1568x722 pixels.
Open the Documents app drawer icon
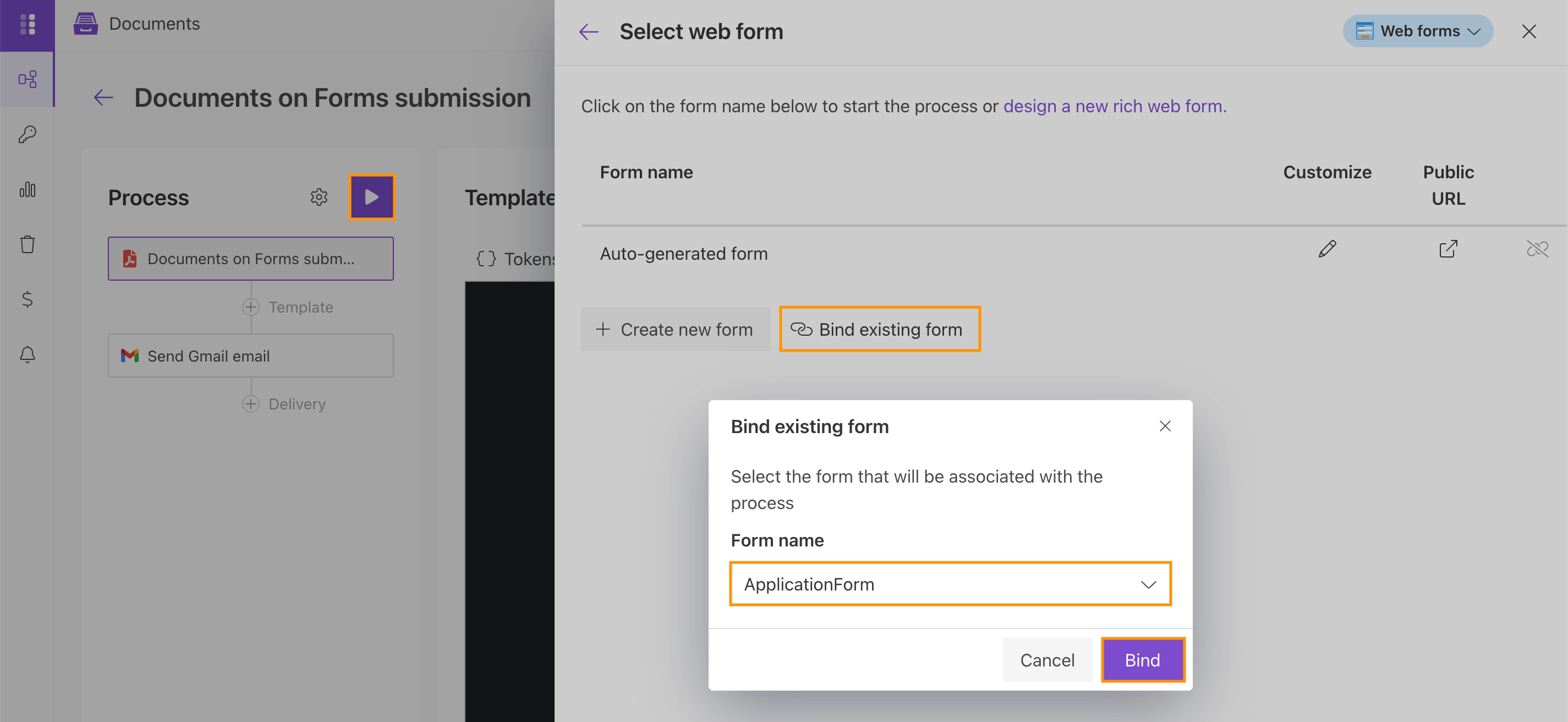[86, 24]
